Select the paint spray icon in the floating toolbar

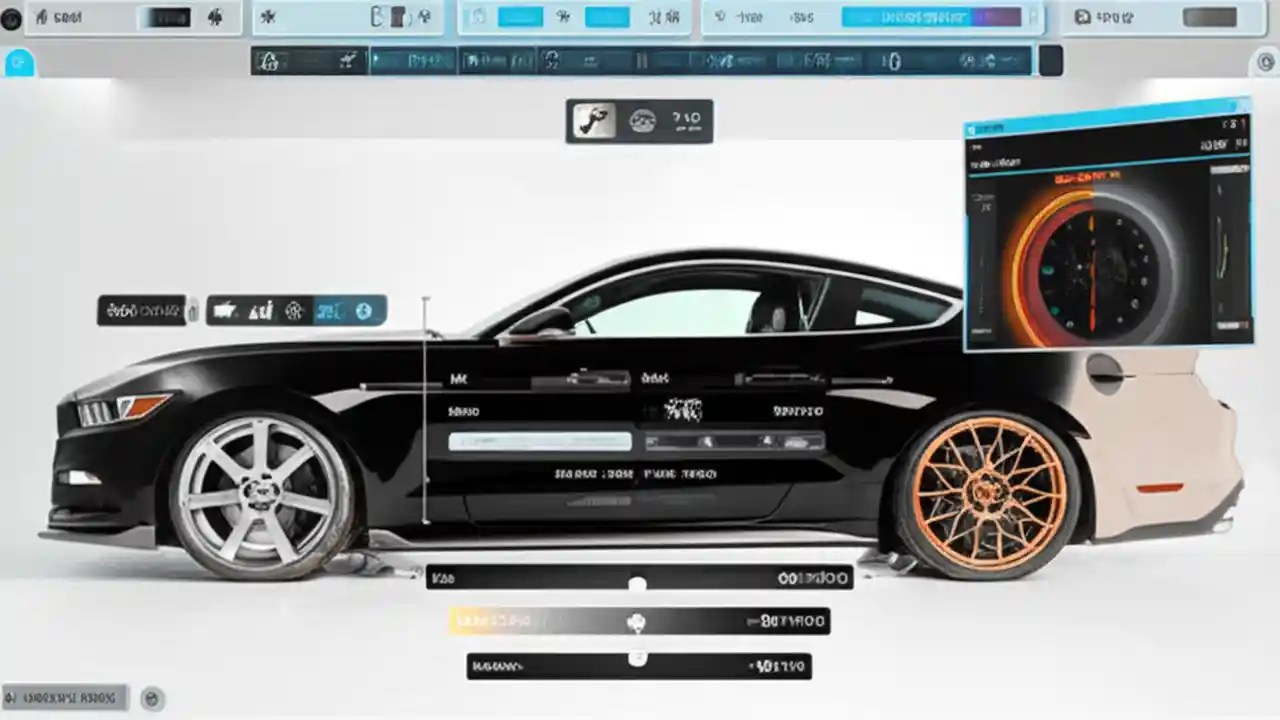coord(226,311)
